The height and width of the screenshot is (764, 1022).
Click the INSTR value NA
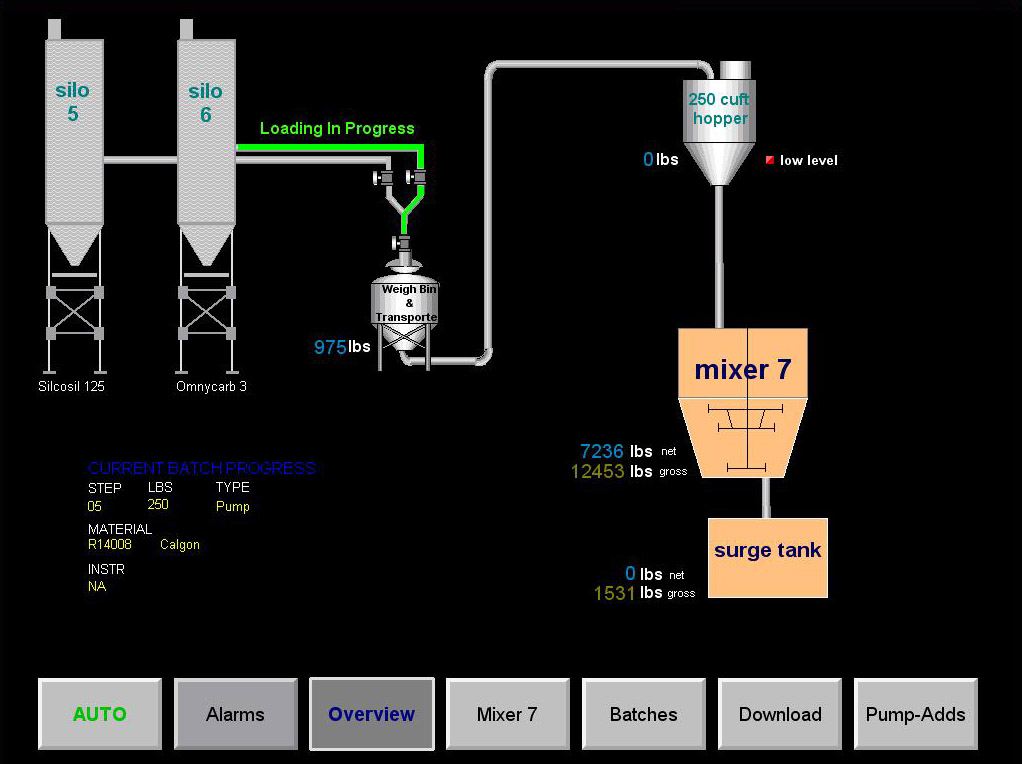(x=97, y=586)
